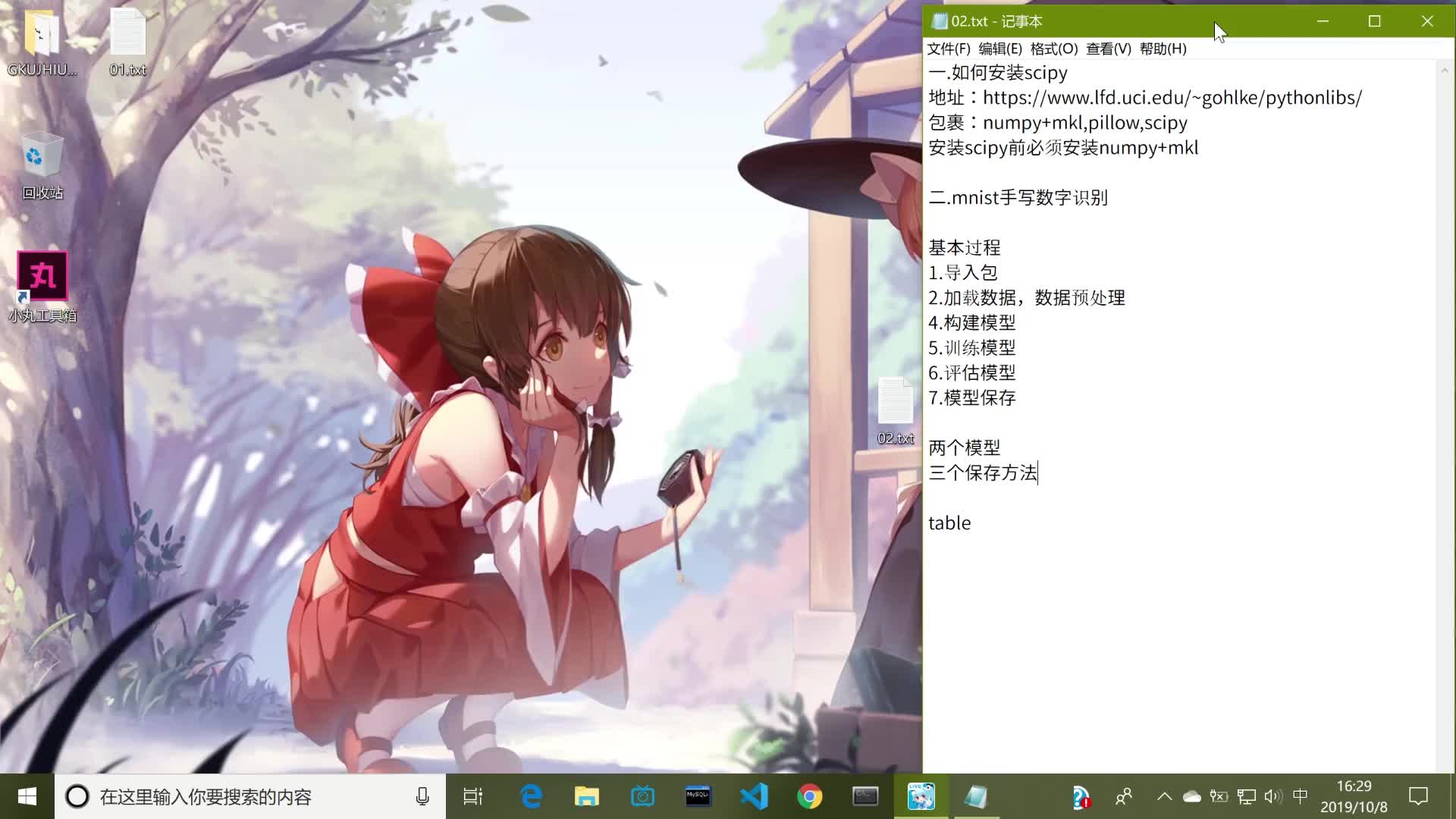Click the Windows Start button
This screenshot has height=819, width=1456.
pos(27,797)
